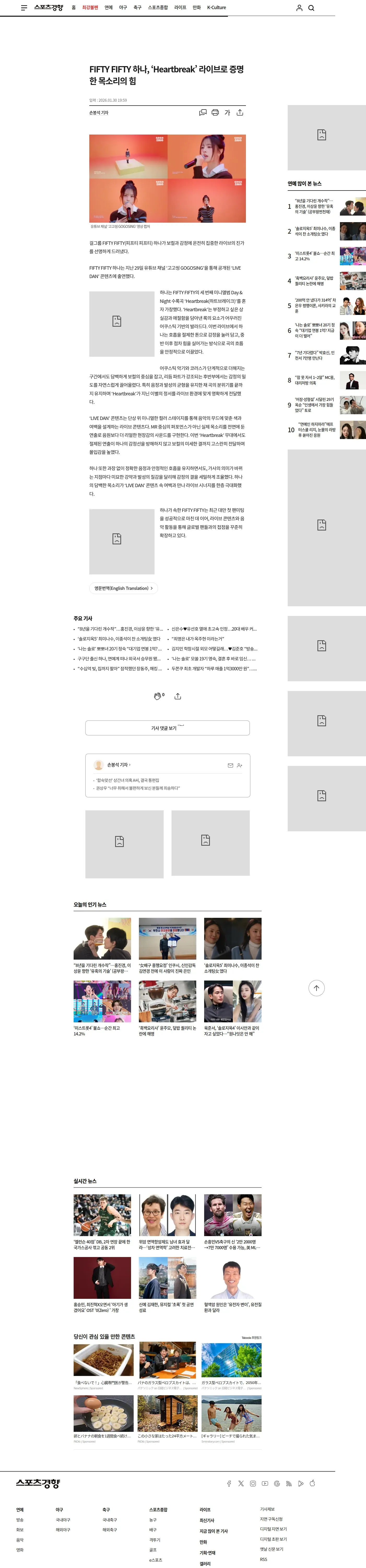Open the FIFTY FIFTY 하나 article collage image

[x=168, y=178]
